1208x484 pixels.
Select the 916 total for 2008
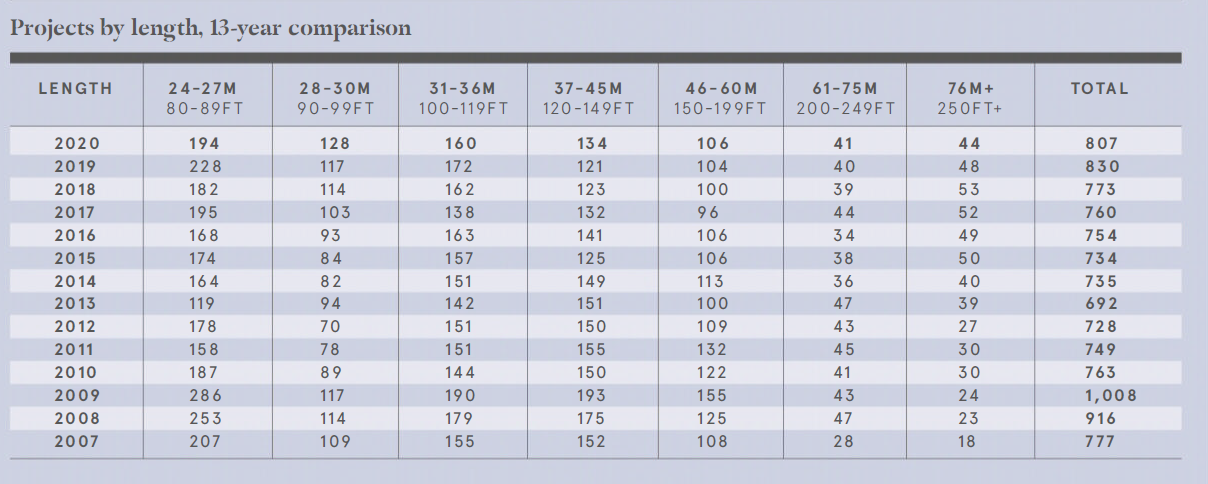coord(1099,418)
